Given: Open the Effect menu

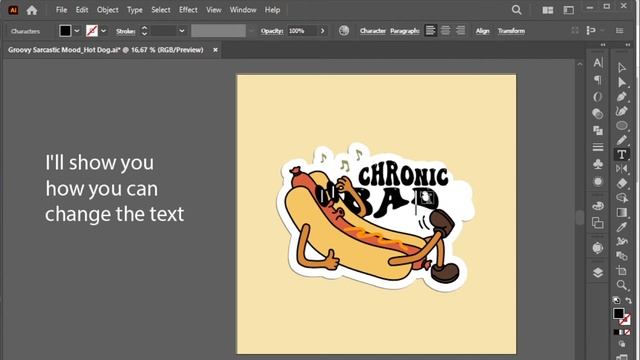Looking at the screenshot, I should (188, 10).
